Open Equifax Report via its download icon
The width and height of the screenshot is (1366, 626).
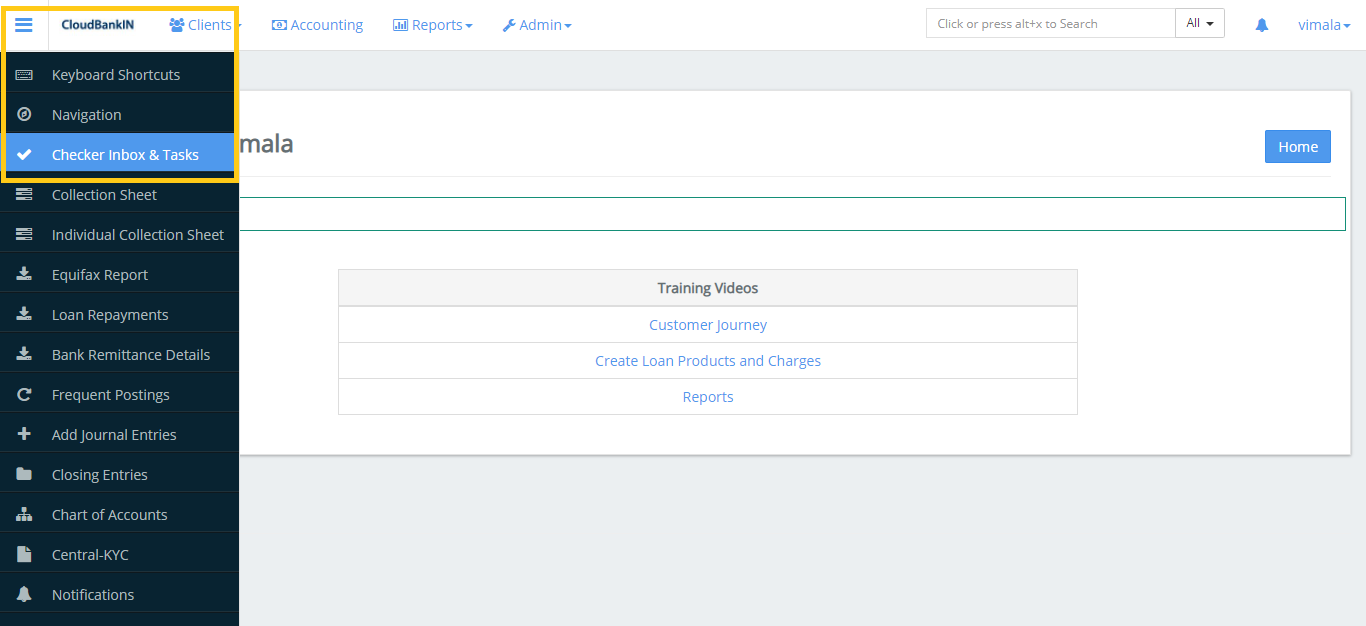(25, 273)
